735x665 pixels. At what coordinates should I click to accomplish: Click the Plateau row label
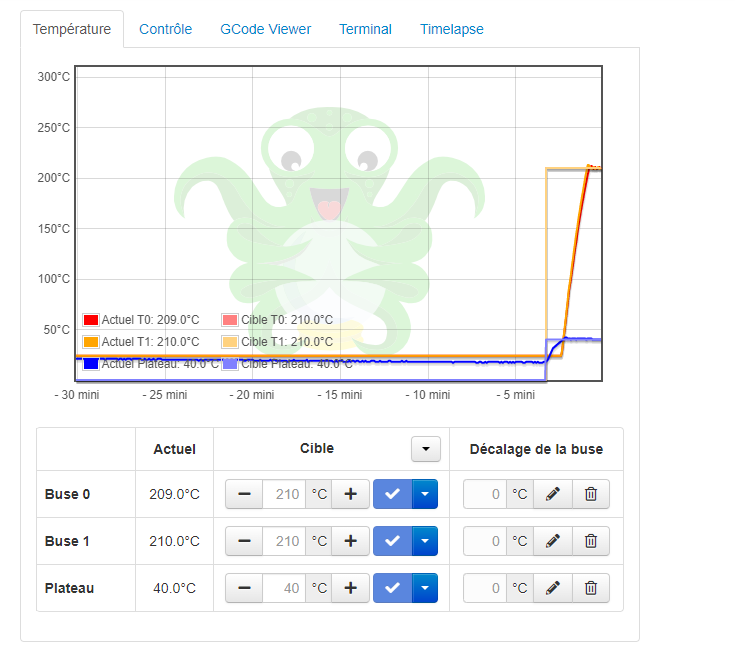[x=69, y=588]
